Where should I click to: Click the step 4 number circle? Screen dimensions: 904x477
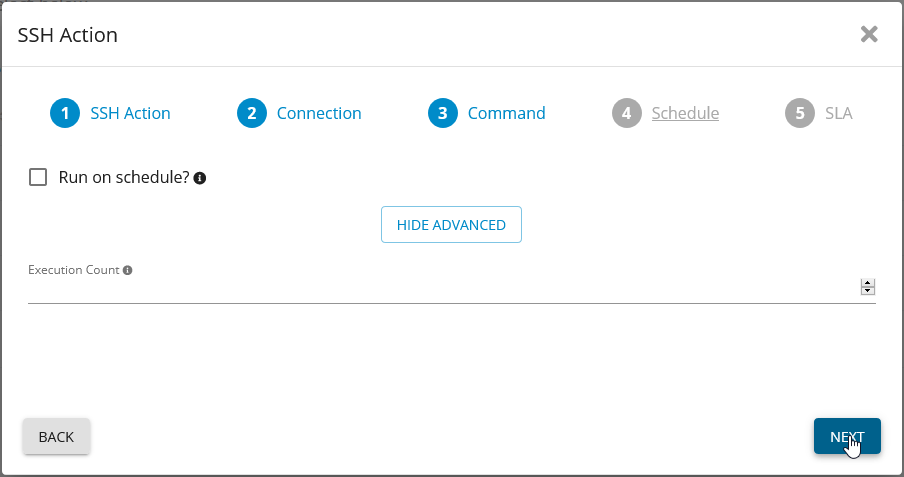[626, 113]
